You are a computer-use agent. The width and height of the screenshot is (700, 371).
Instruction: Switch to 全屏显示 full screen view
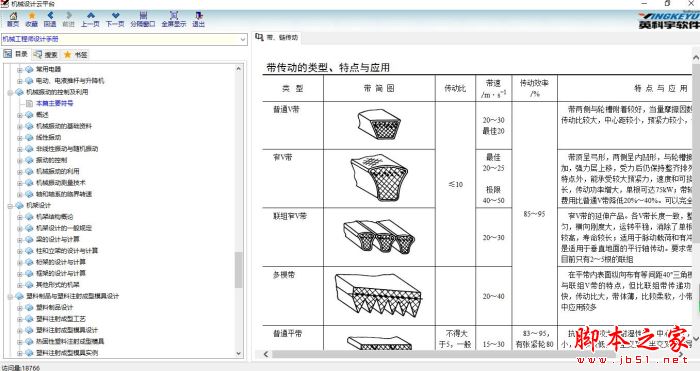[x=174, y=20]
